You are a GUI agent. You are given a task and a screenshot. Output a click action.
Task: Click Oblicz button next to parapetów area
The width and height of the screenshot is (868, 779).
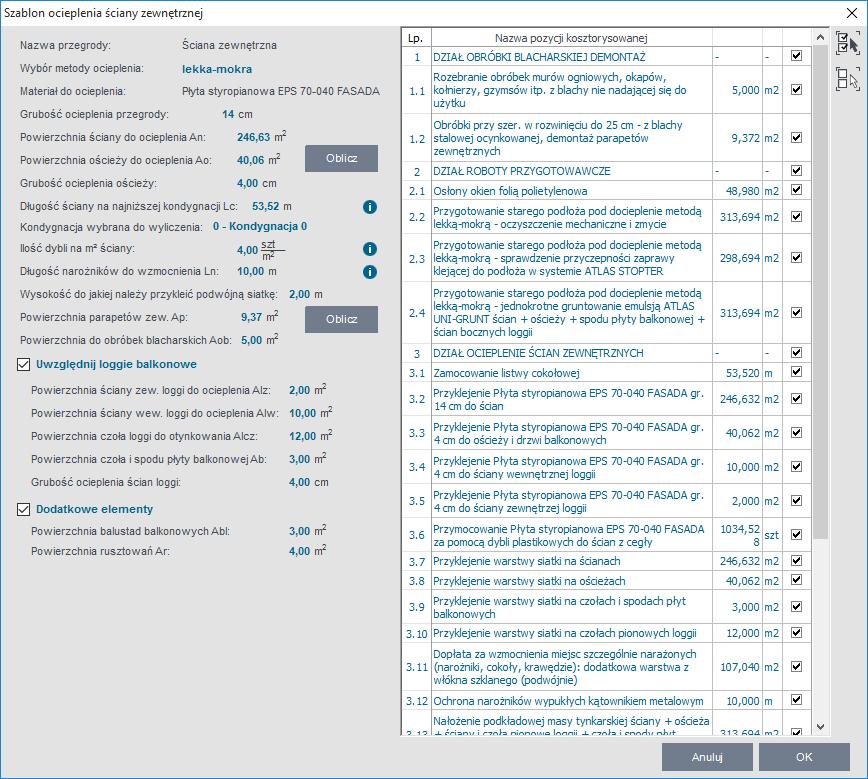coord(342,319)
